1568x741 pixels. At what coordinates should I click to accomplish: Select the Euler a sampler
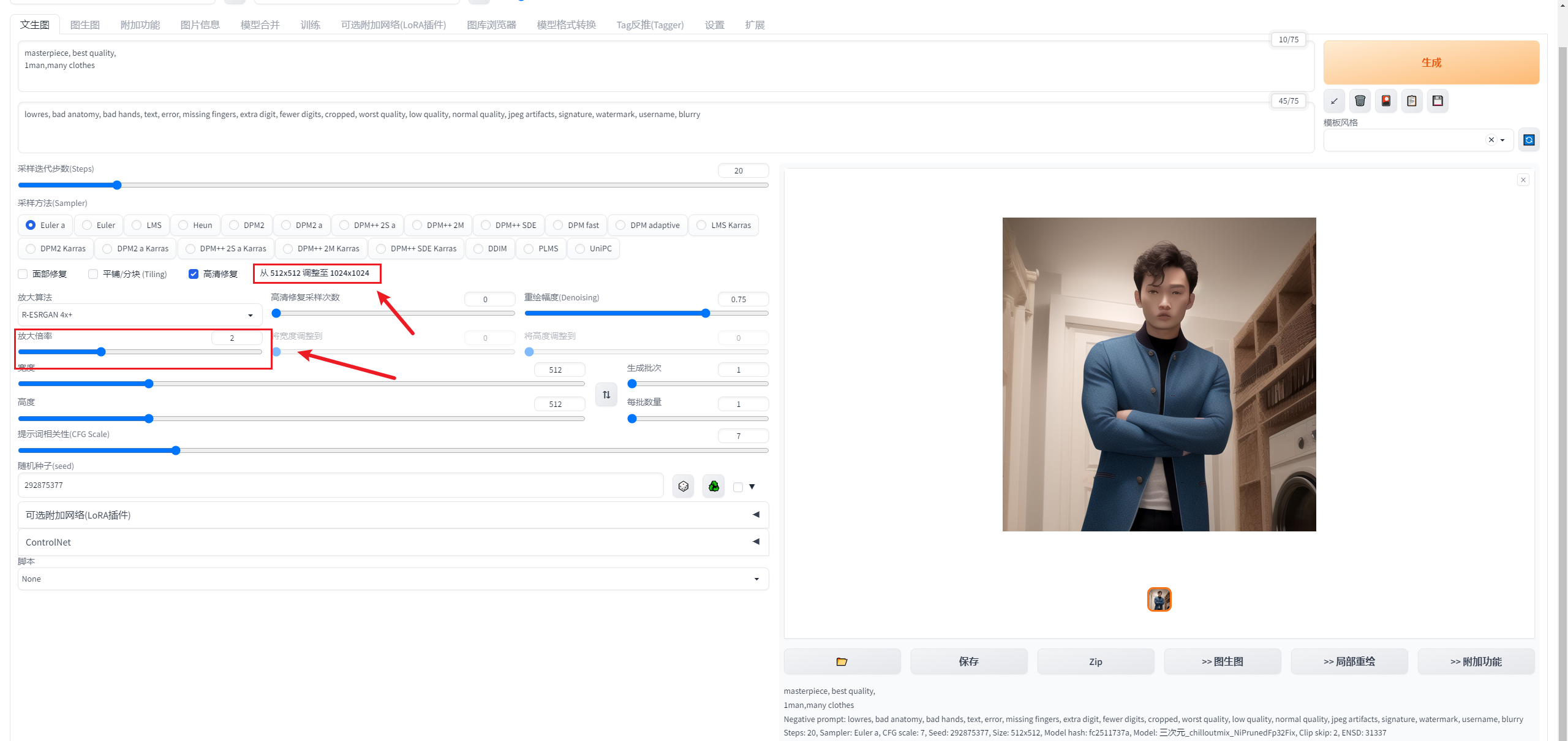(x=45, y=225)
